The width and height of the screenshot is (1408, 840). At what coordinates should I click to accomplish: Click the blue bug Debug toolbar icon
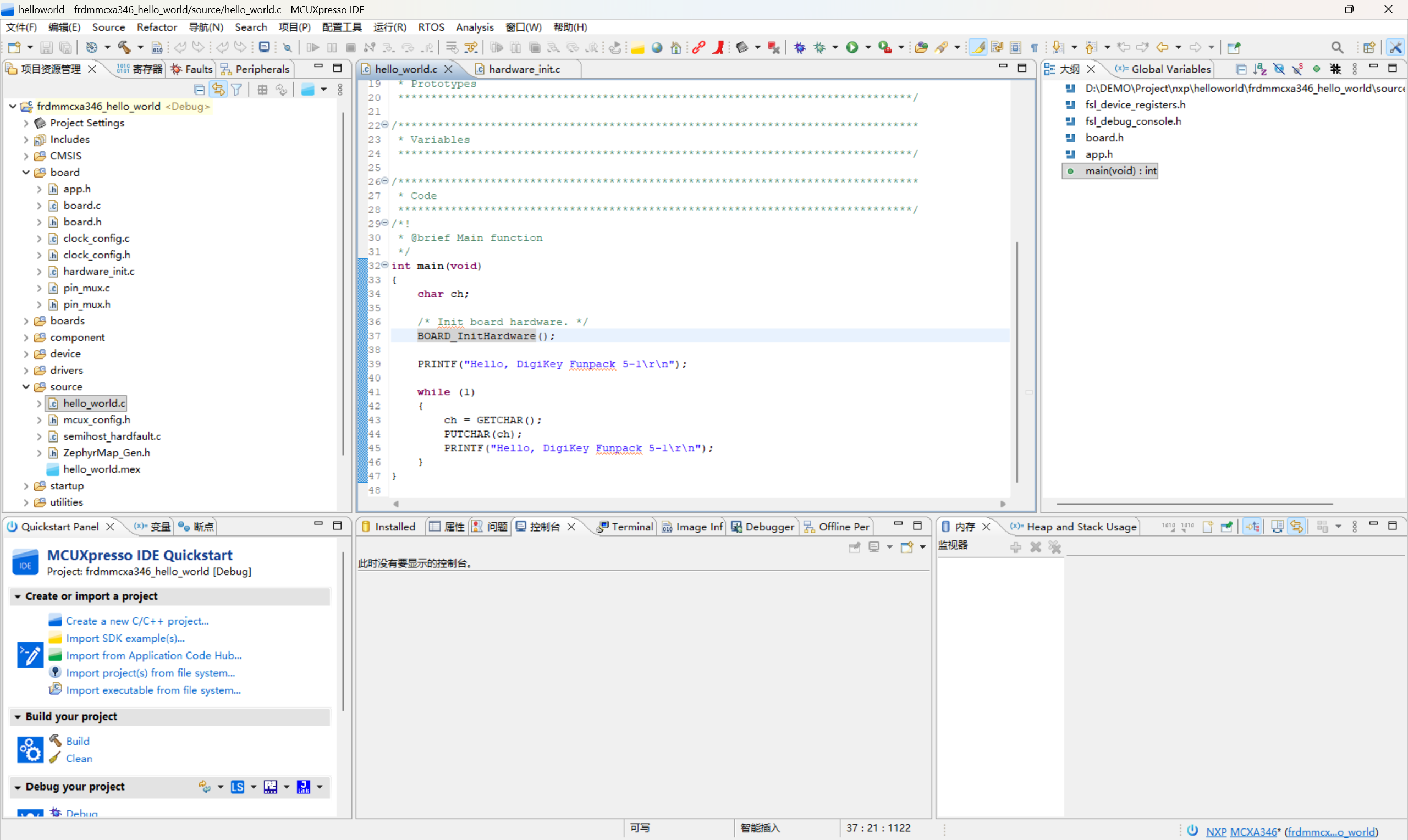pos(799,47)
